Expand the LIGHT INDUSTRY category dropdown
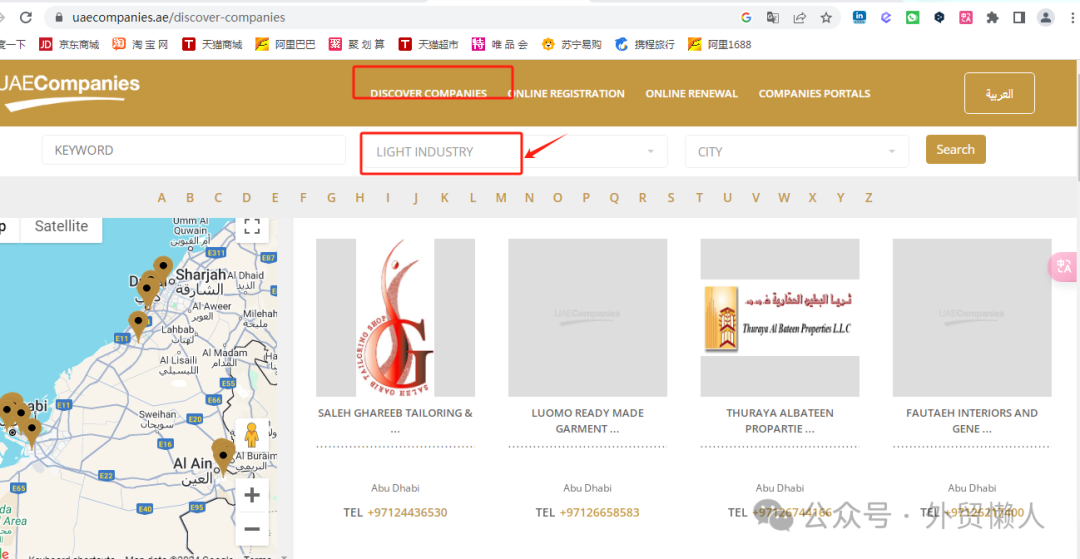The width and height of the screenshot is (1080, 559). [x=514, y=151]
